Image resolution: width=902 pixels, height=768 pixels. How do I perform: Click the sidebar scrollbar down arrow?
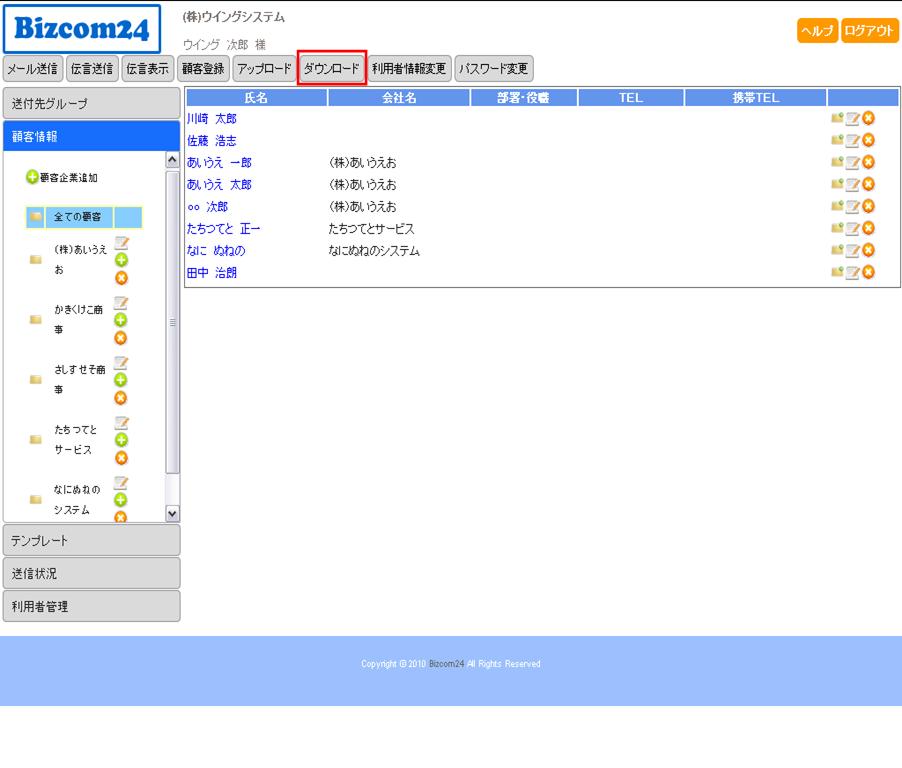tap(172, 513)
